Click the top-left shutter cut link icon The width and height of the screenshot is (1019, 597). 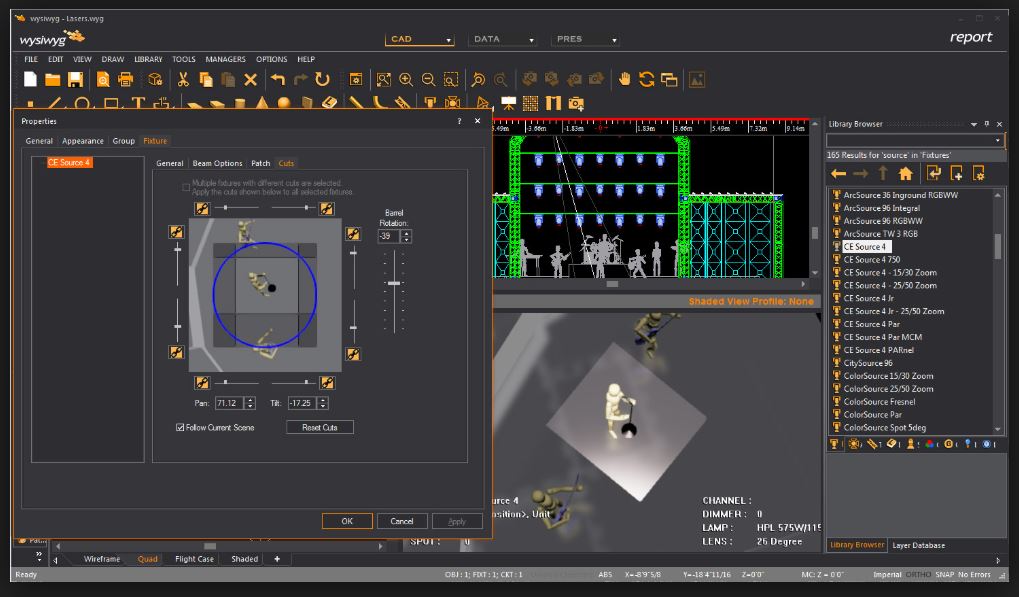[202, 209]
